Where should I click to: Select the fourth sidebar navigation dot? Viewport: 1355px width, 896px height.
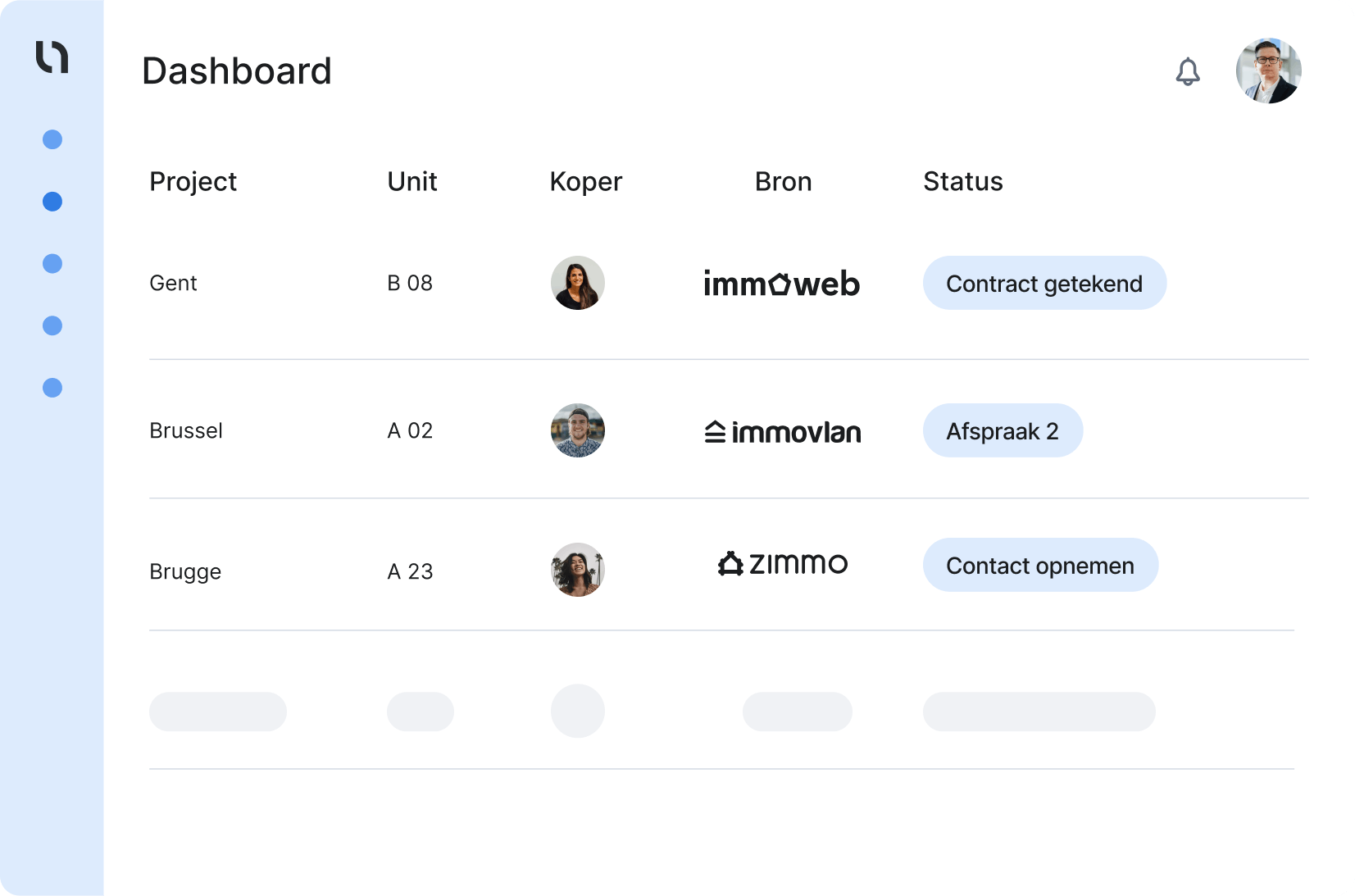point(52,326)
